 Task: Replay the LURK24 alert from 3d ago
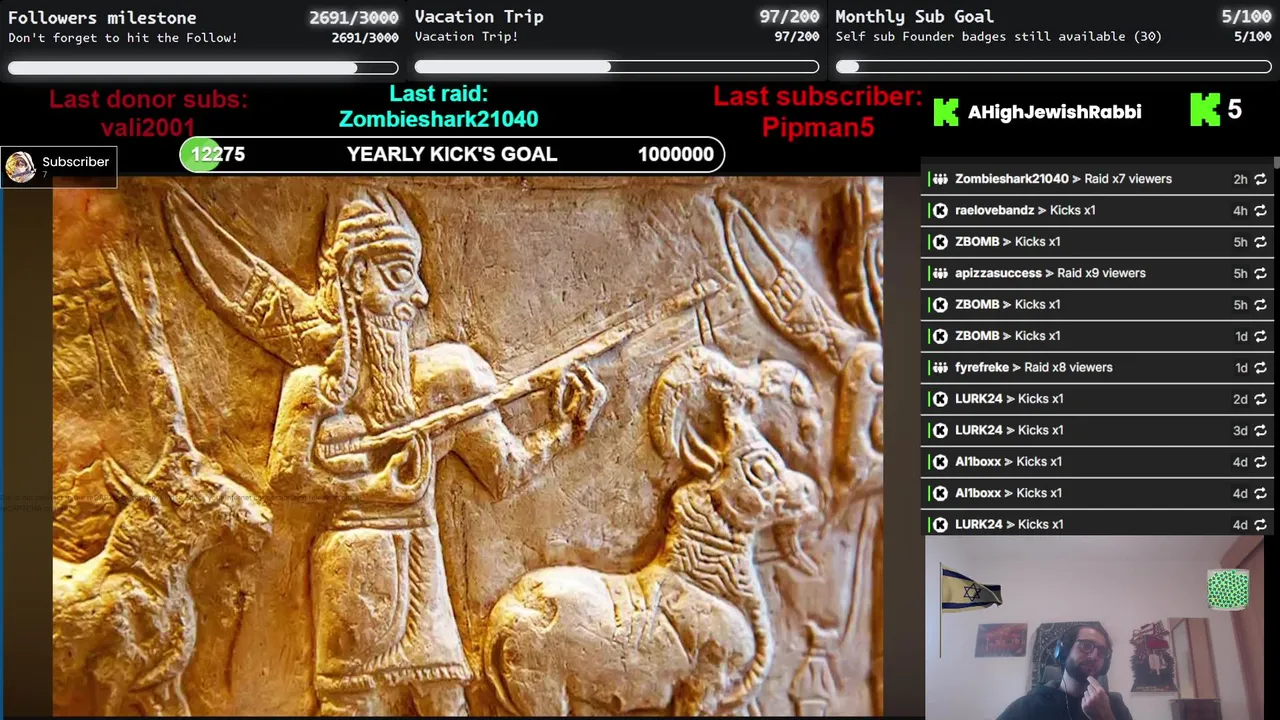1260,431
